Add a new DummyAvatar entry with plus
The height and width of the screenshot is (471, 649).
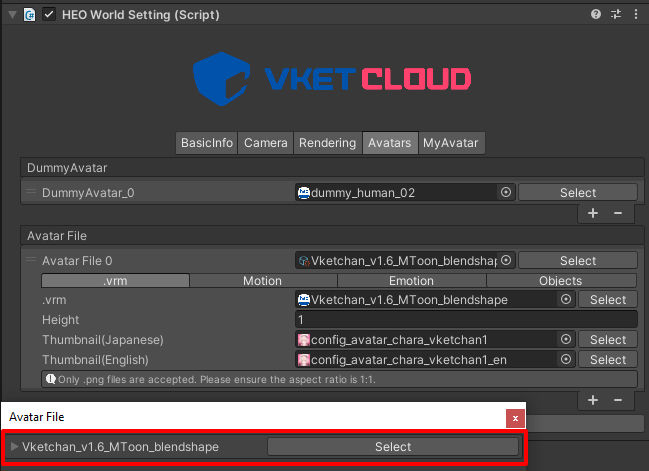click(593, 213)
